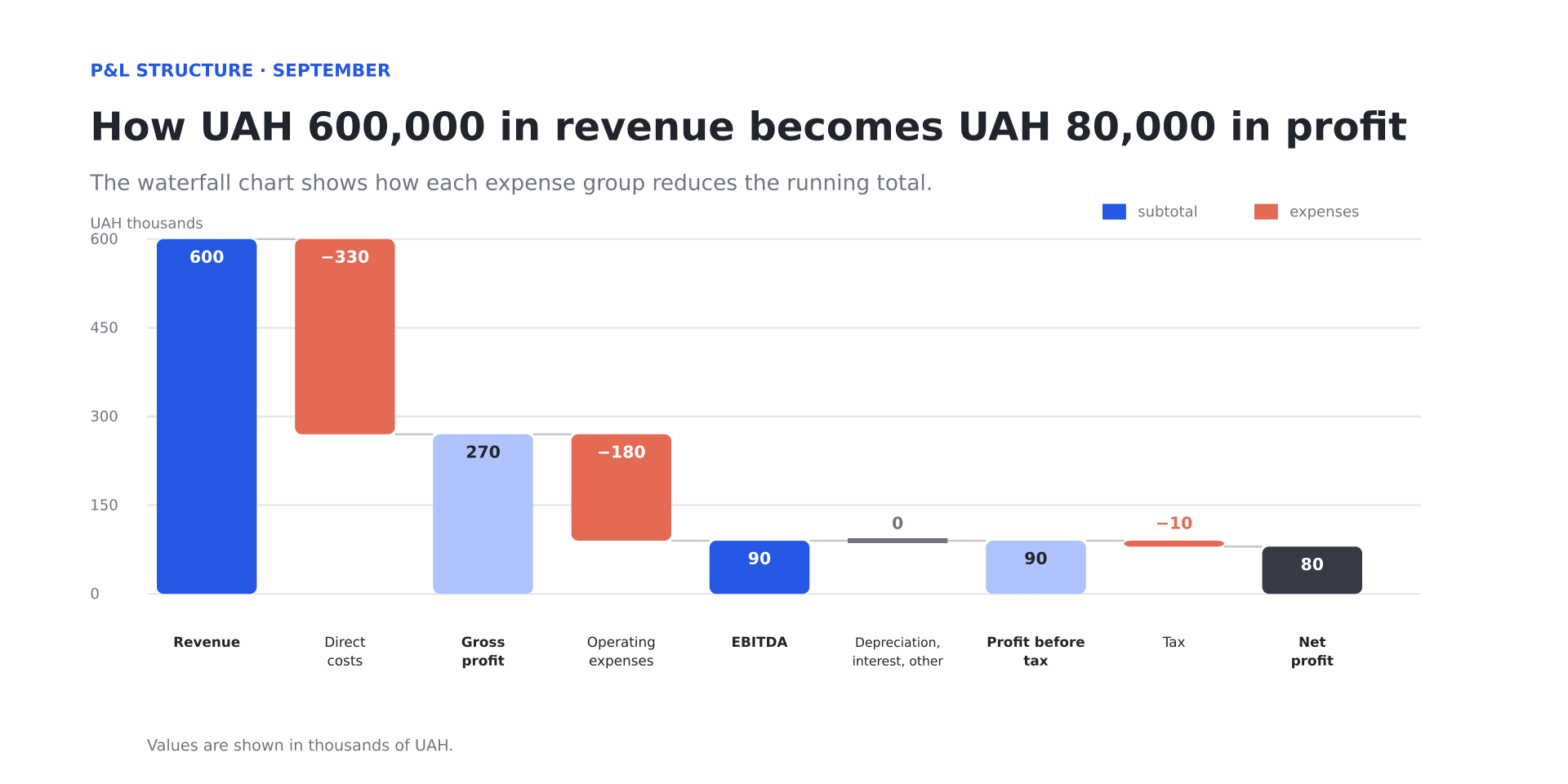Click the Revenue axis label

[x=207, y=642]
